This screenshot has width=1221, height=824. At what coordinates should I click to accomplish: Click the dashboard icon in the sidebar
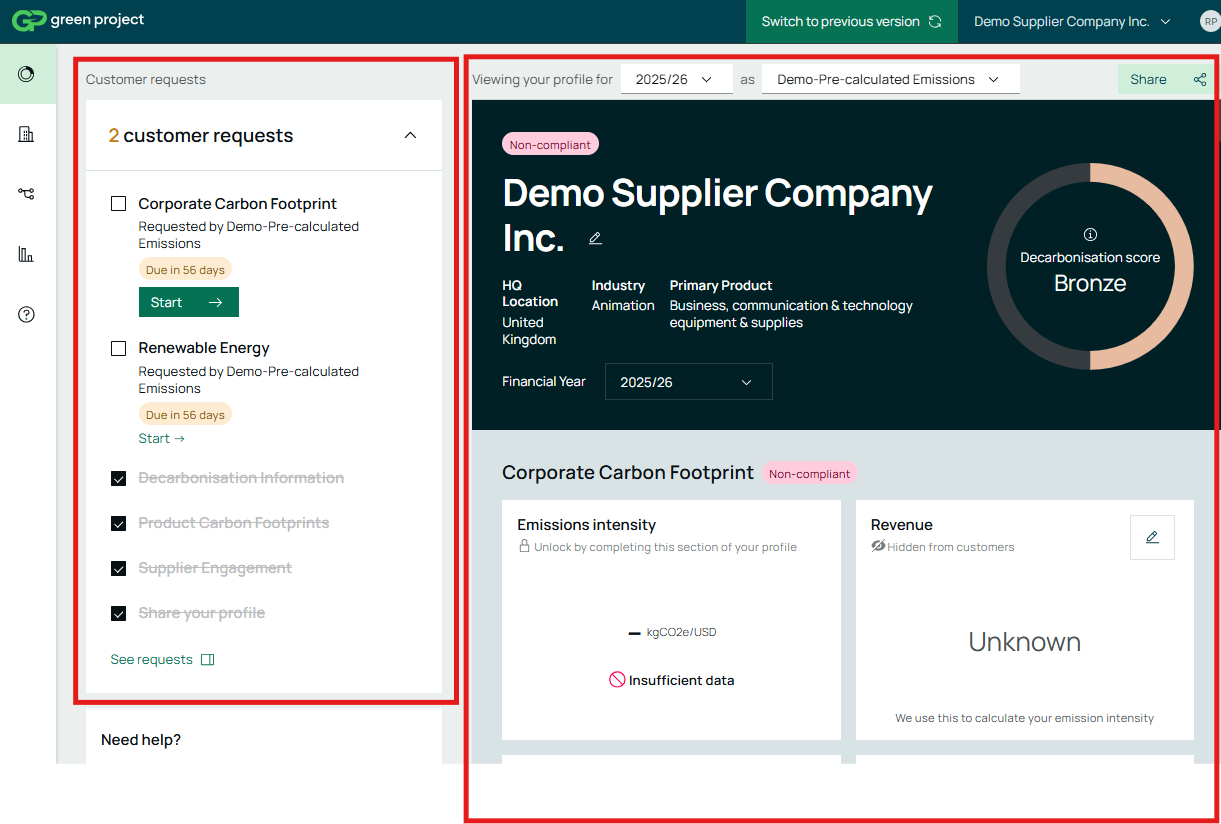(x=27, y=74)
